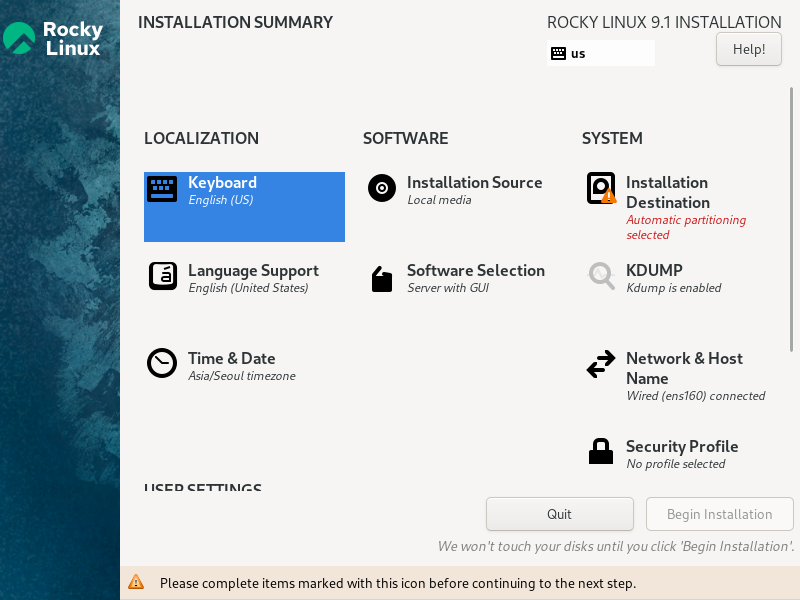Open Software Selection title
The image size is (800, 600).
(x=476, y=270)
